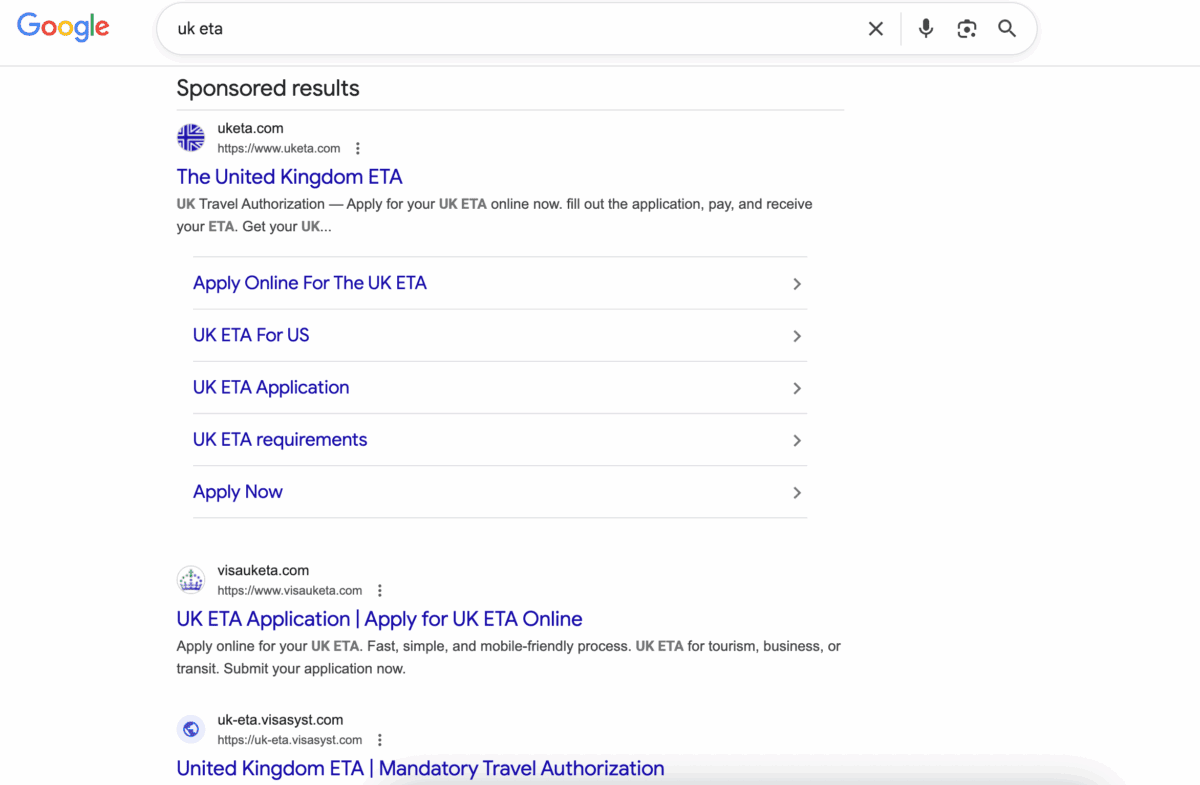Screen dimensions: 1200x785
Task: Open Google Lens image search
Action: (966, 28)
